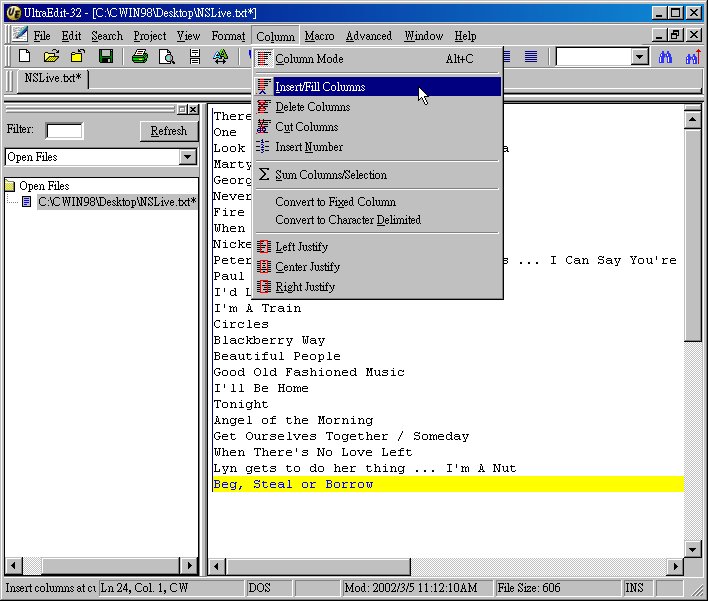
Task: Click the justify lines toolbar icon
Action: coord(531,57)
